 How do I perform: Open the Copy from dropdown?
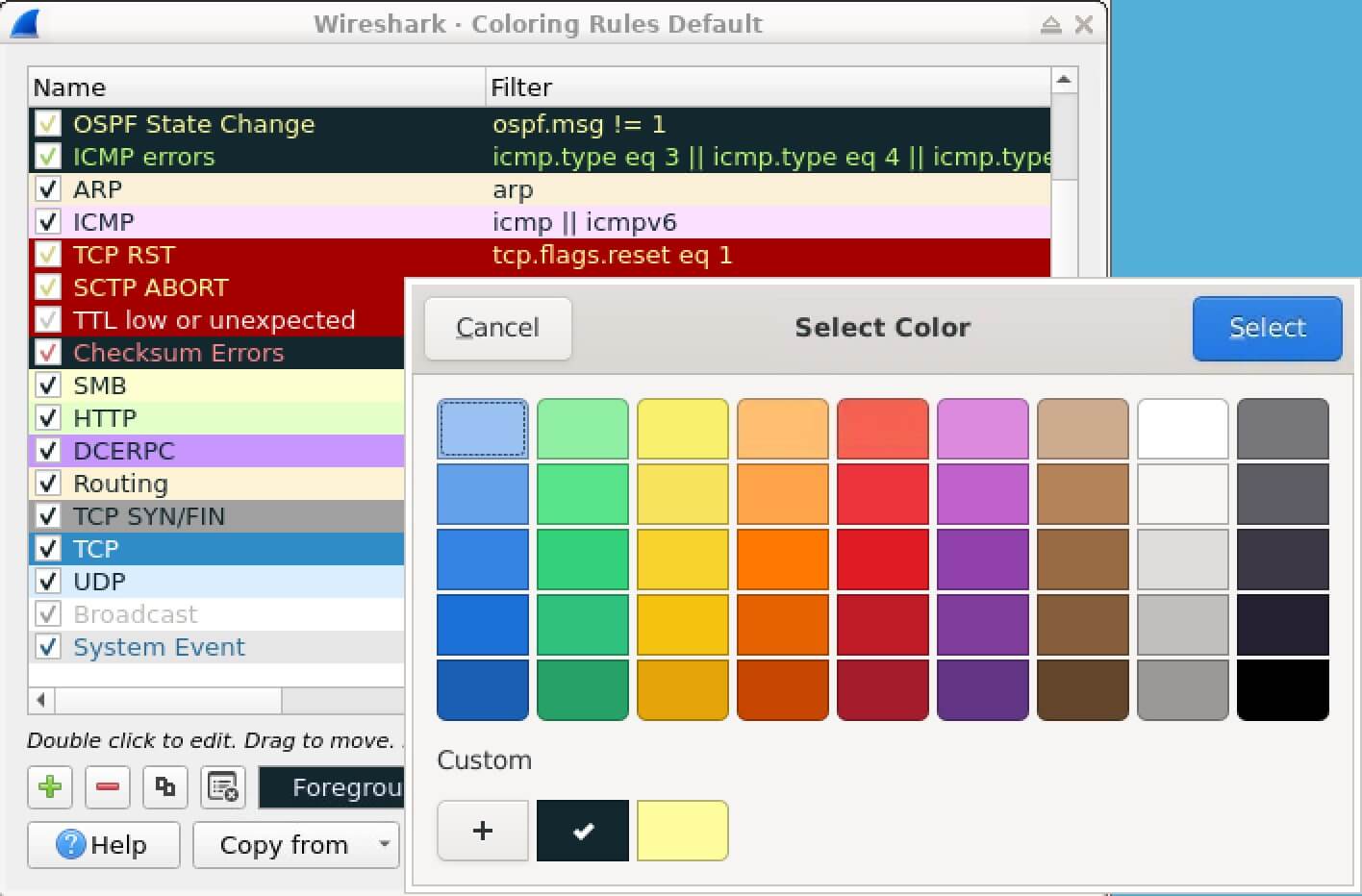click(296, 845)
